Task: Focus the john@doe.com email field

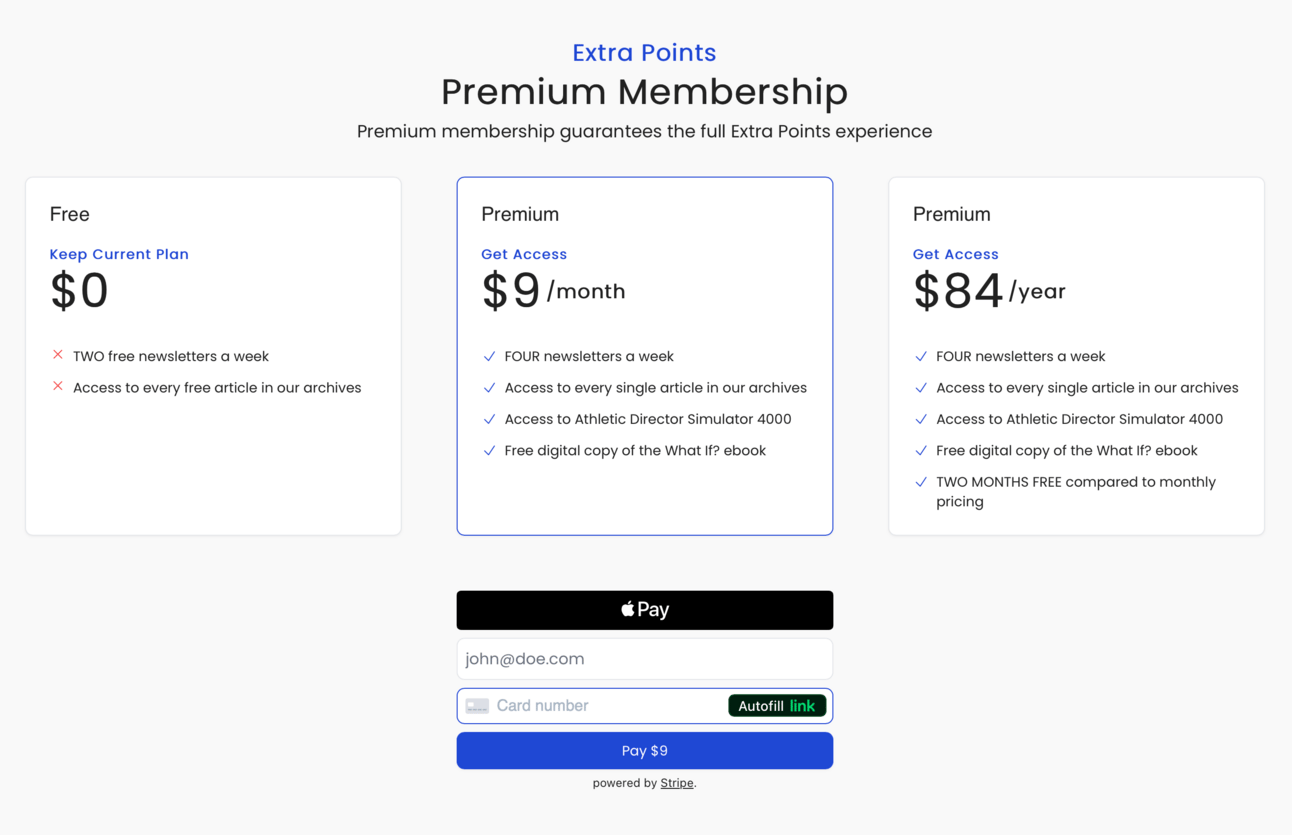Action: click(x=645, y=659)
